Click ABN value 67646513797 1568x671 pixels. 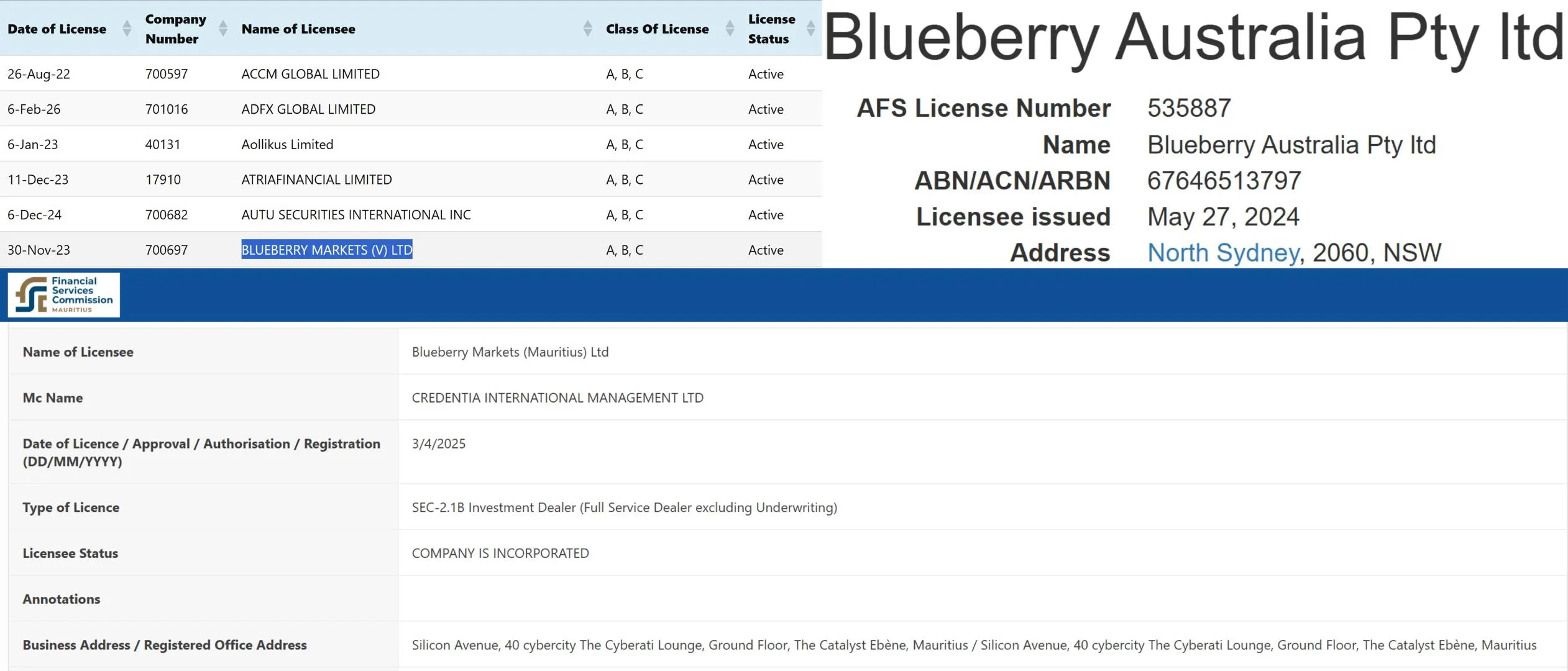tap(1224, 181)
